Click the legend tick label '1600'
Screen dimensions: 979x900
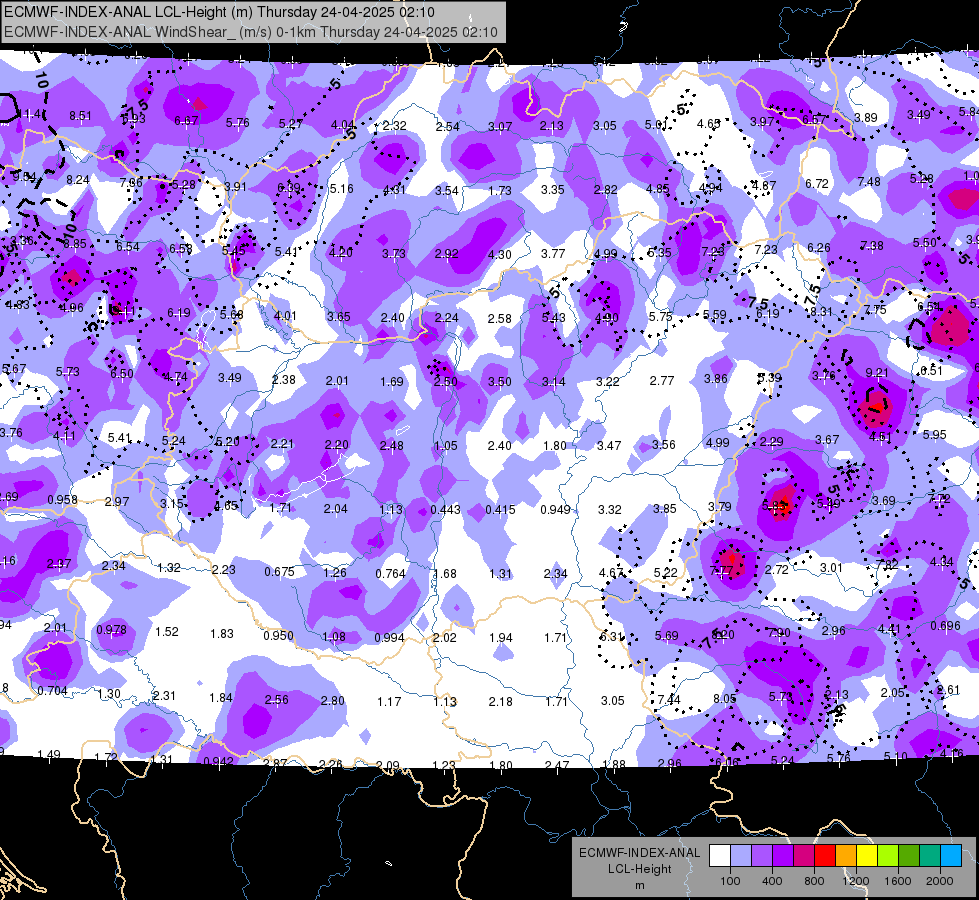[898, 881]
